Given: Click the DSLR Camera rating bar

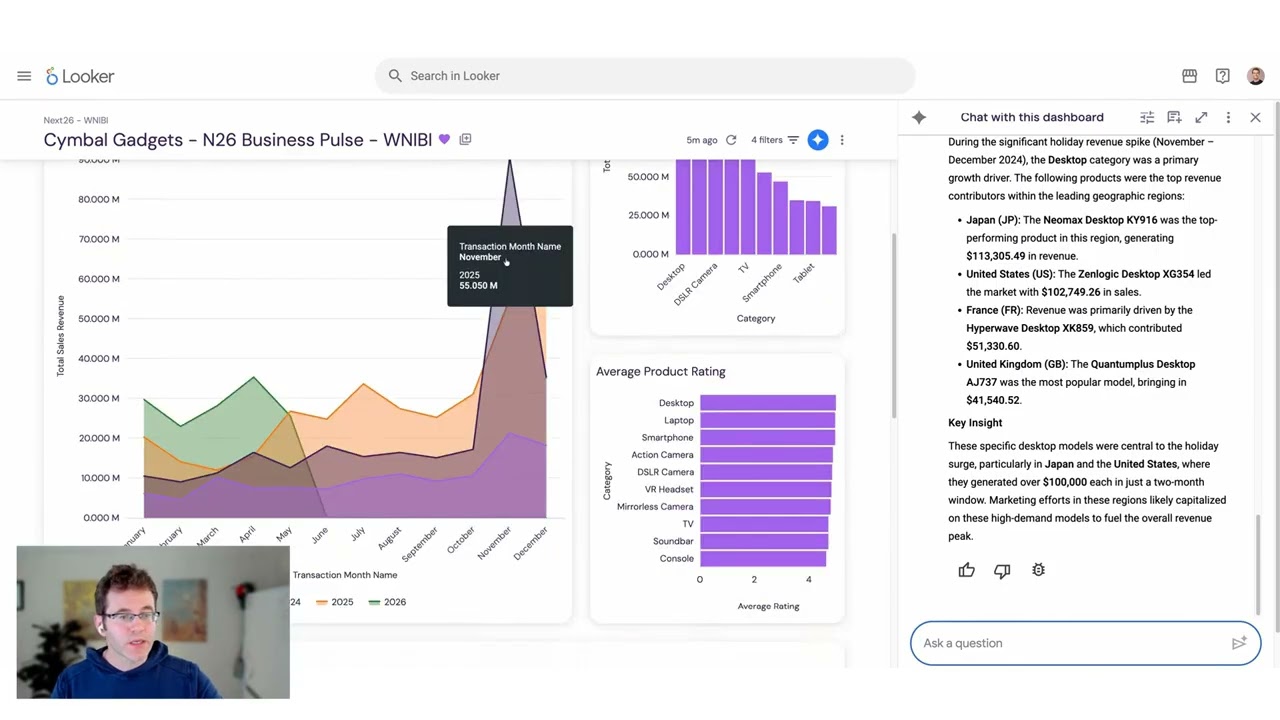Looking at the screenshot, I should tap(766, 472).
